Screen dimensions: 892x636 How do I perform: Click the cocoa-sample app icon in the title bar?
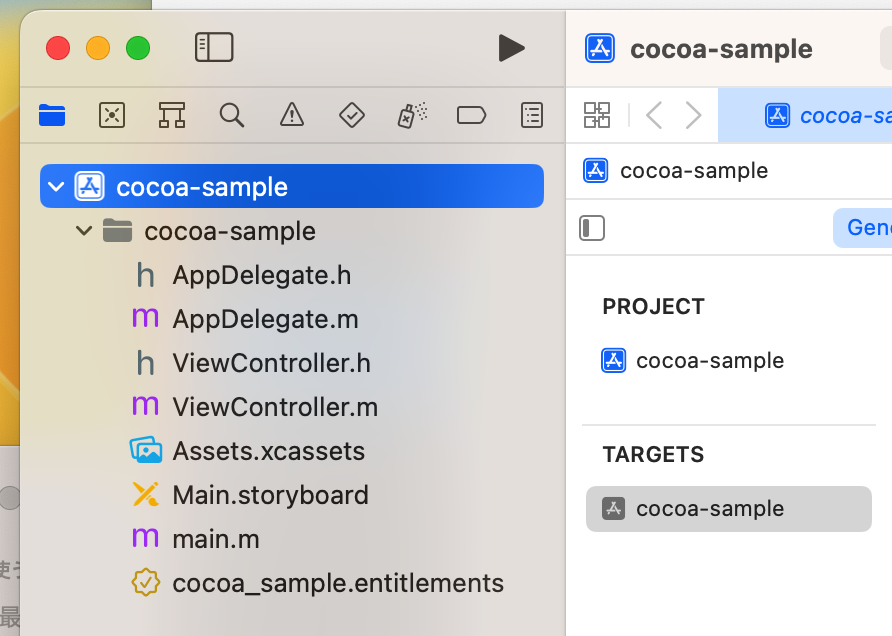600,47
